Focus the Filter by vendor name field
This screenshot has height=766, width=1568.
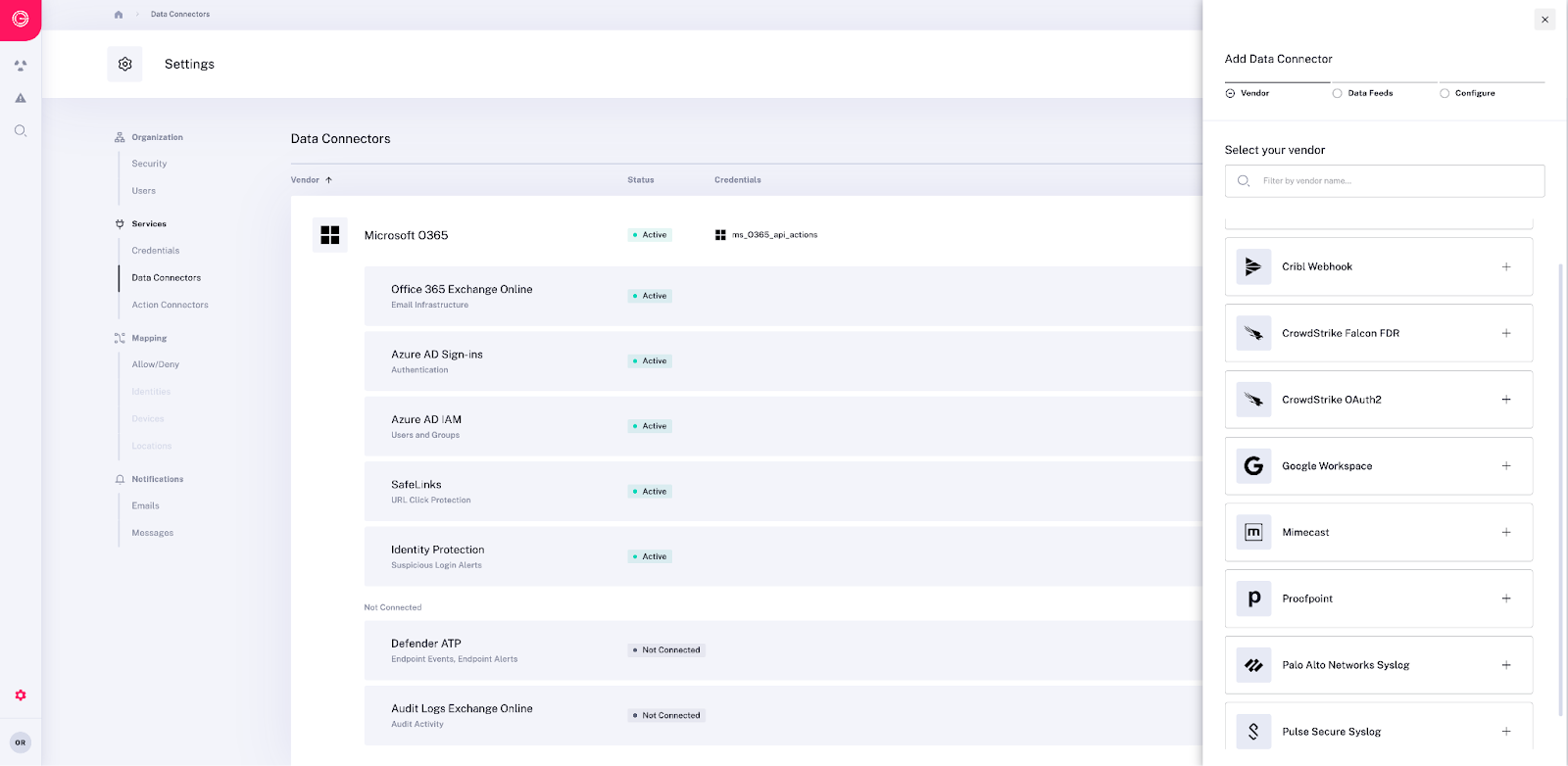(x=1385, y=181)
